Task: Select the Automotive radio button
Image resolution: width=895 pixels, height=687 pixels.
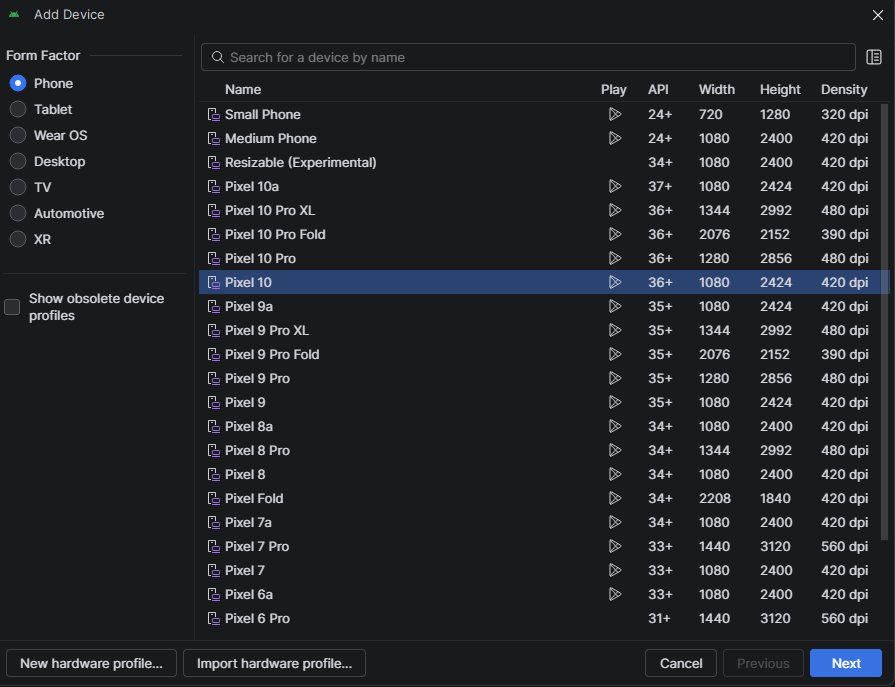Action: [18, 213]
